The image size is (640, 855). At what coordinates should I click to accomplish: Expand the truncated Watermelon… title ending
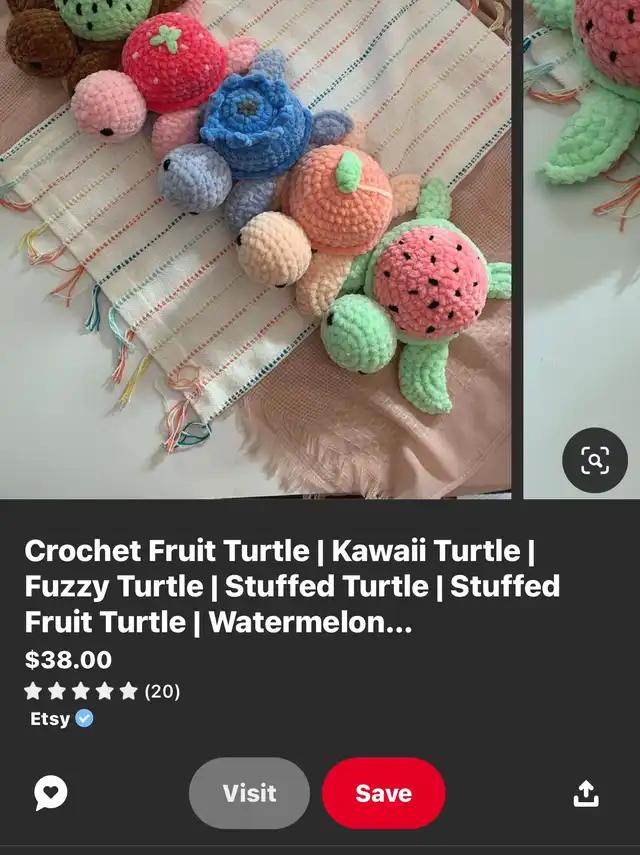point(310,622)
